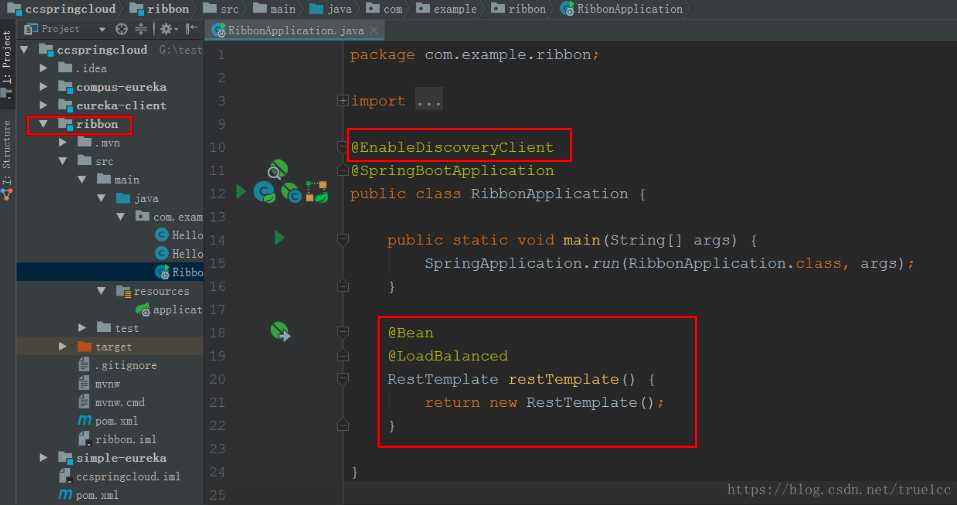Expand the test folder arrow
This screenshot has height=506, width=957.
pos(82,328)
